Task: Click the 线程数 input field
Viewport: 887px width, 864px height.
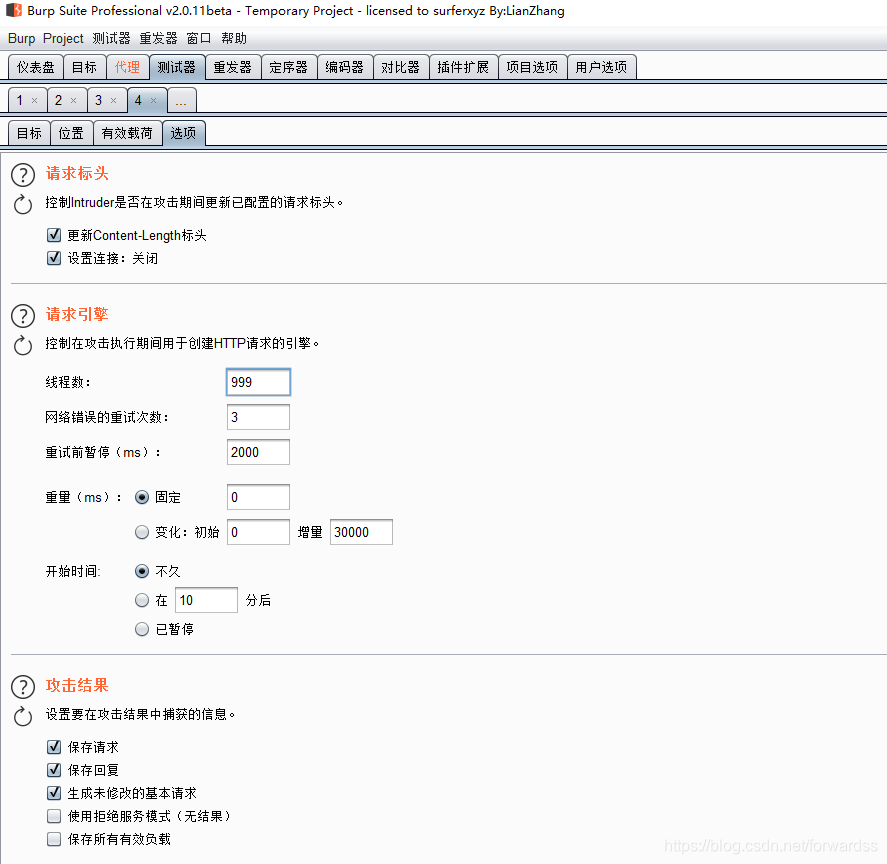Action: coord(258,382)
